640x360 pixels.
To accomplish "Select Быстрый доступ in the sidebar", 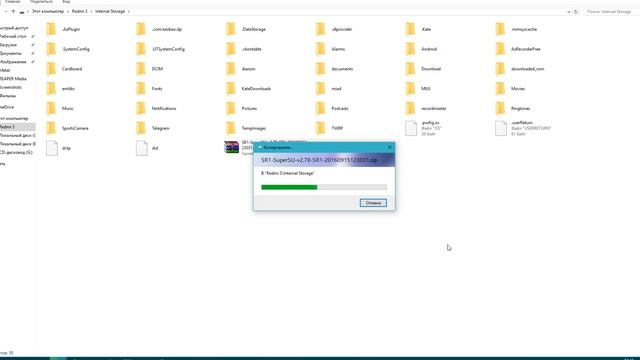I will (x=14, y=28).
